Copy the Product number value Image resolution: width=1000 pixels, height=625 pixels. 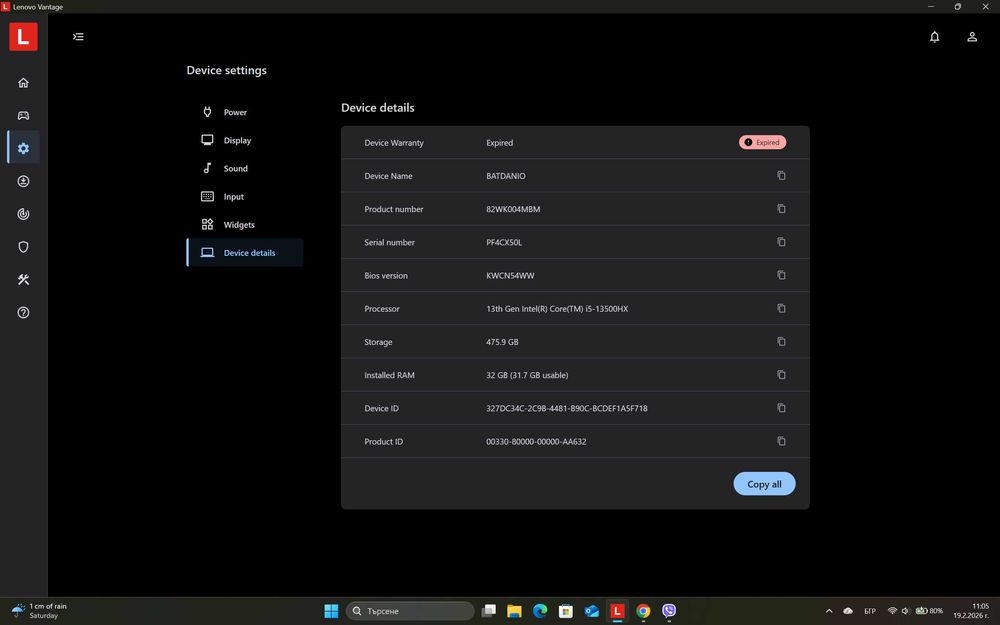click(x=781, y=209)
